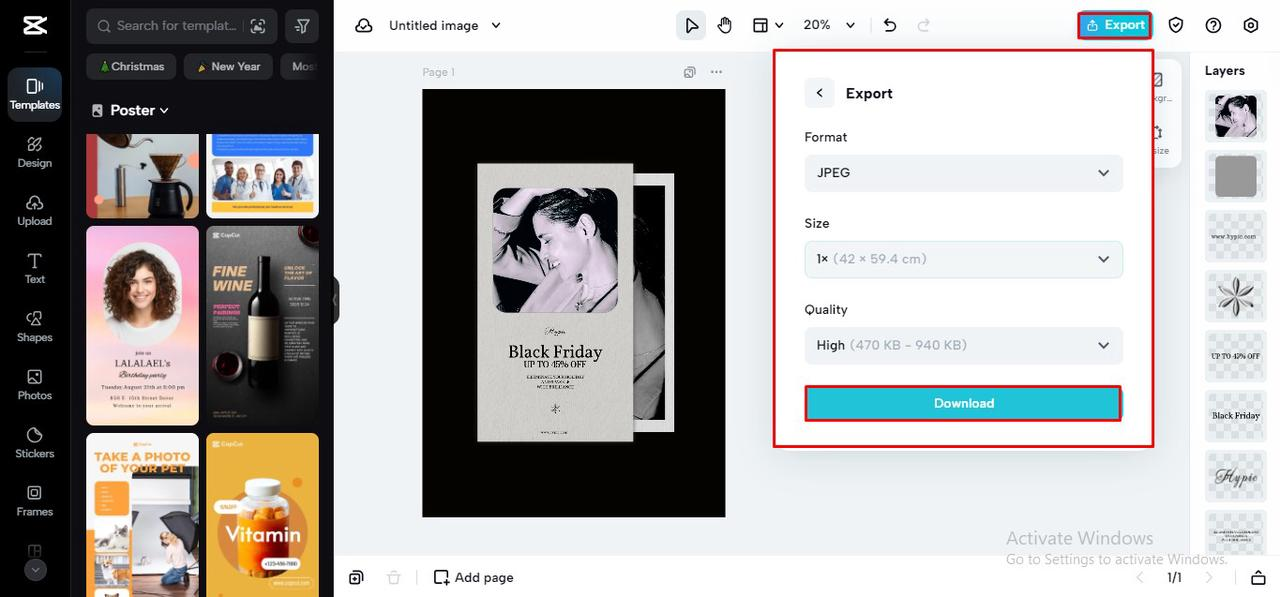Screen dimensions: 1280x597
Task: Undo the last action
Action: 890,26
